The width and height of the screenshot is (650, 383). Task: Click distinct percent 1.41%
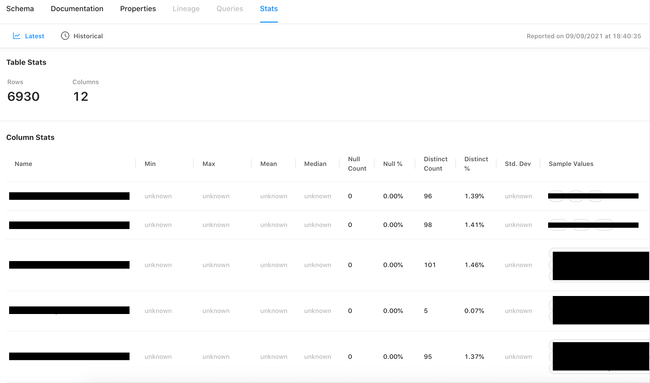click(x=474, y=225)
